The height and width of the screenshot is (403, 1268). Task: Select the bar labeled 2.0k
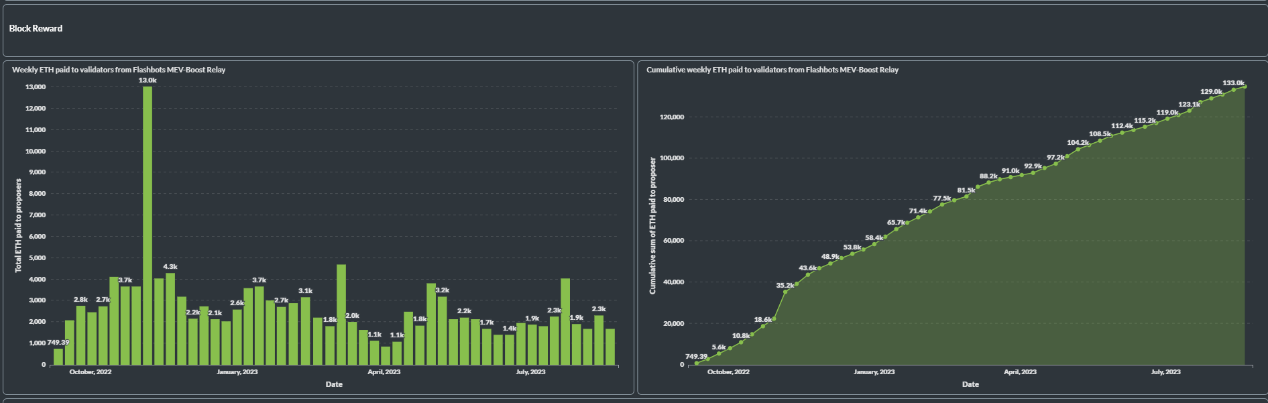click(352, 342)
